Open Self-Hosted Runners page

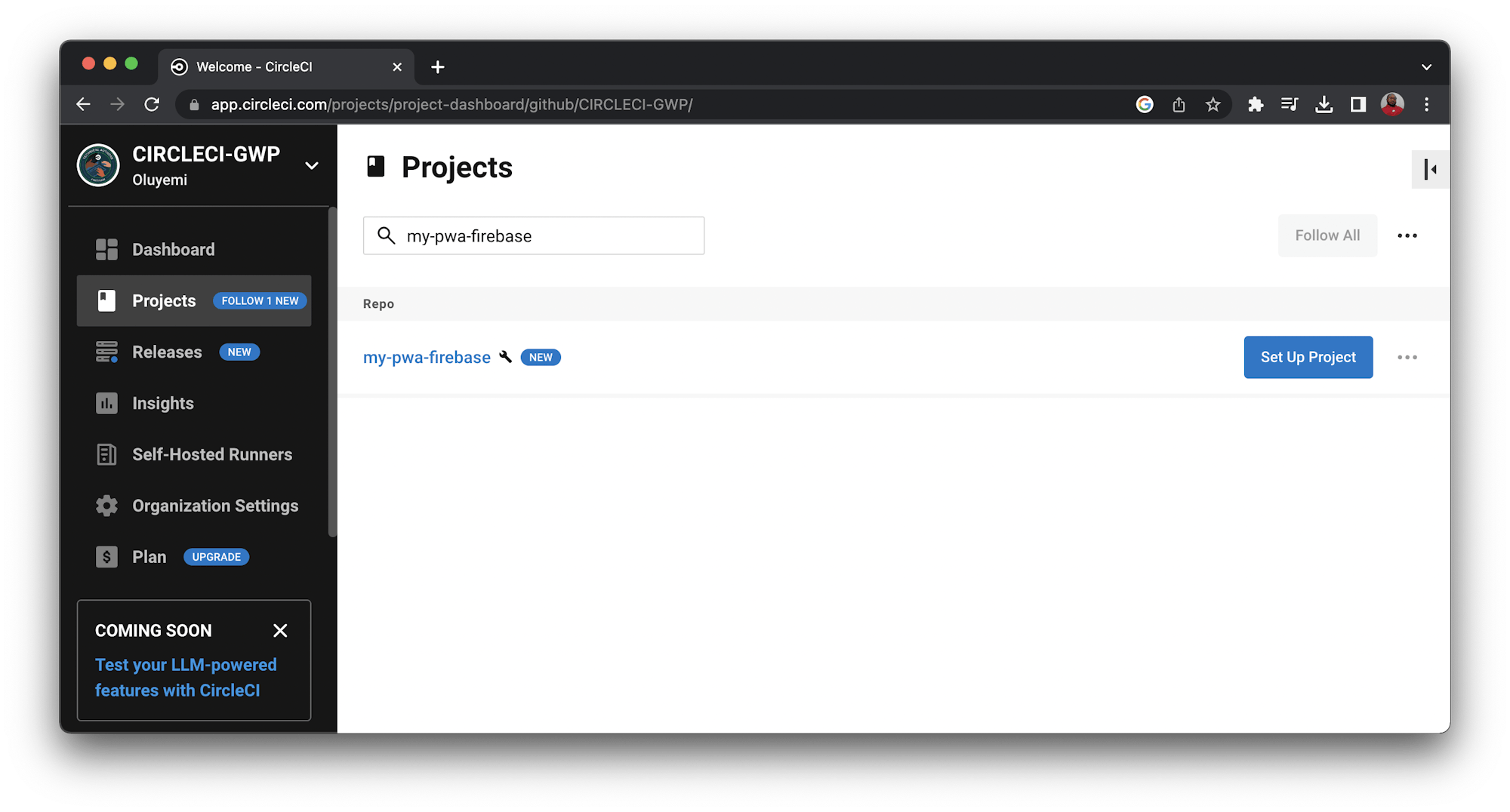106,454
